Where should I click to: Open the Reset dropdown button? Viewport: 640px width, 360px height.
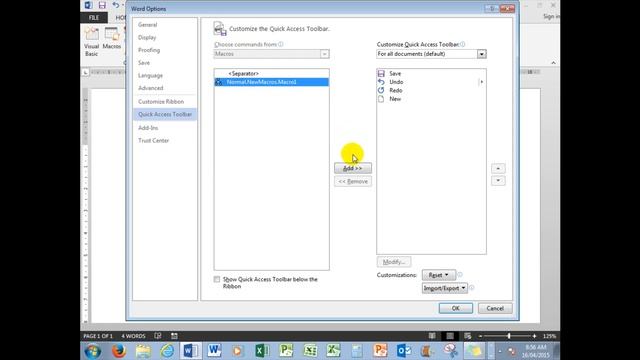point(439,275)
